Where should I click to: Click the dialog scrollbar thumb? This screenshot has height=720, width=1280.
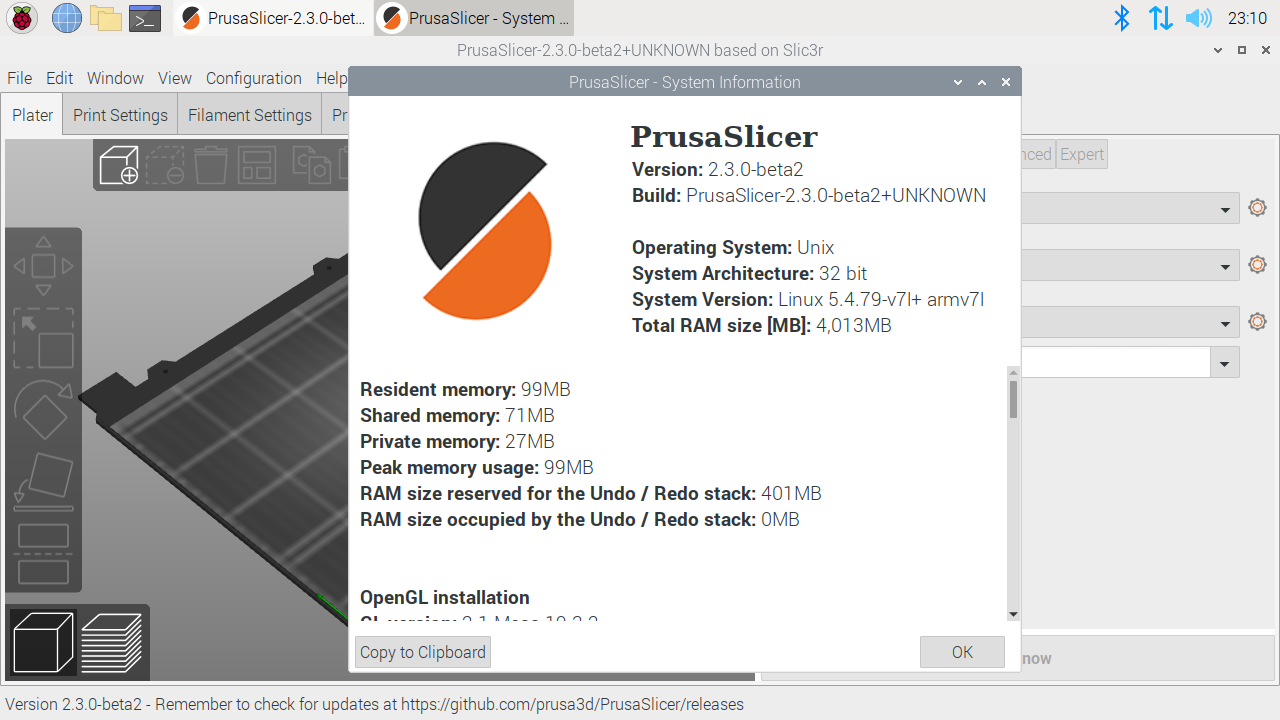1013,399
